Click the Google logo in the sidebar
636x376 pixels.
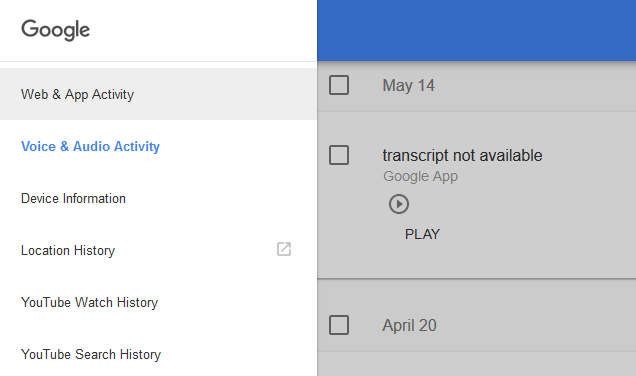tap(56, 30)
